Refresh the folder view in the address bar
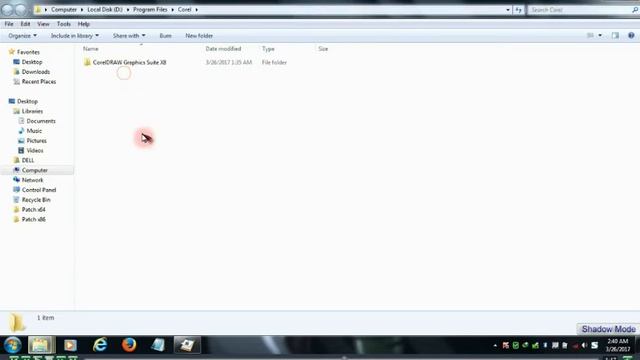The width and height of the screenshot is (640, 360). click(518, 9)
